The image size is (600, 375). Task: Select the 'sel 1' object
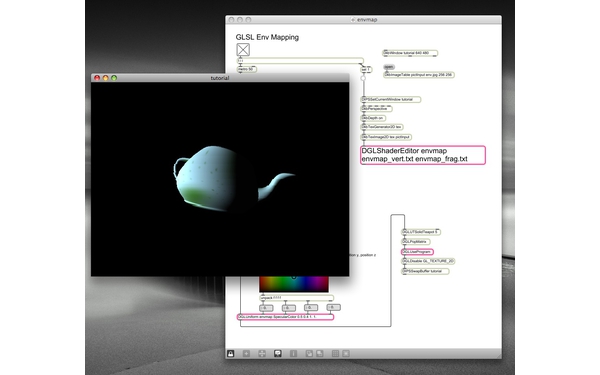(x=366, y=70)
